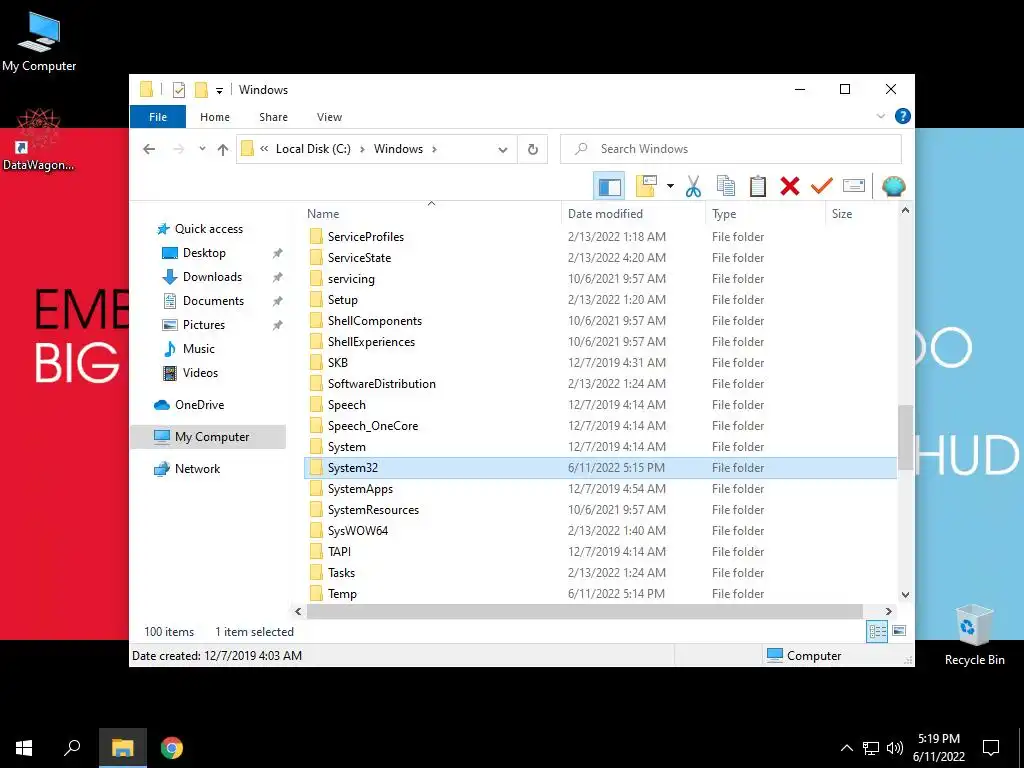The image size is (1024, 768).
Task: Click the Copy icon in toolbar
Action: (x=726, y=186)
